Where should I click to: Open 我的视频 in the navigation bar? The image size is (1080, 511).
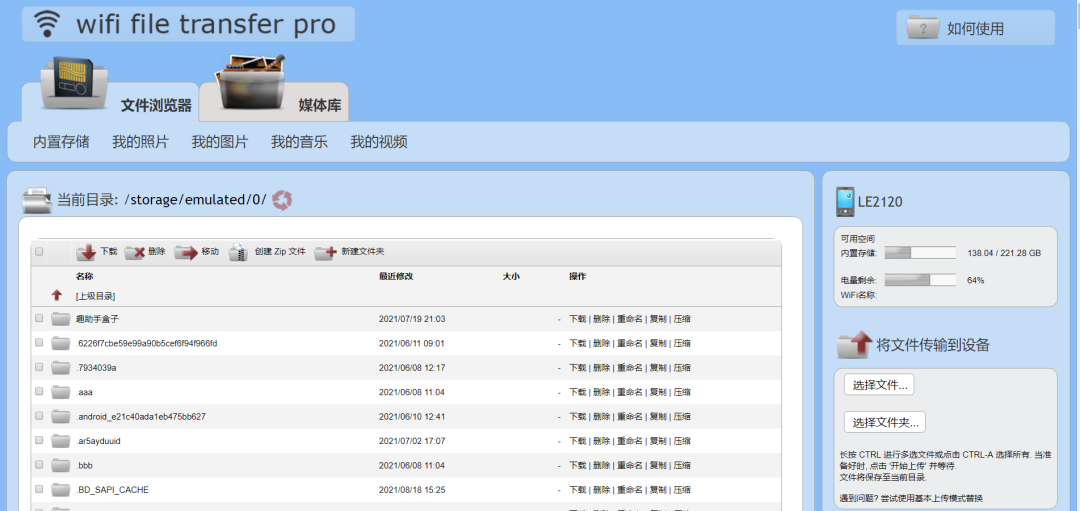click(x=379, y=143)
